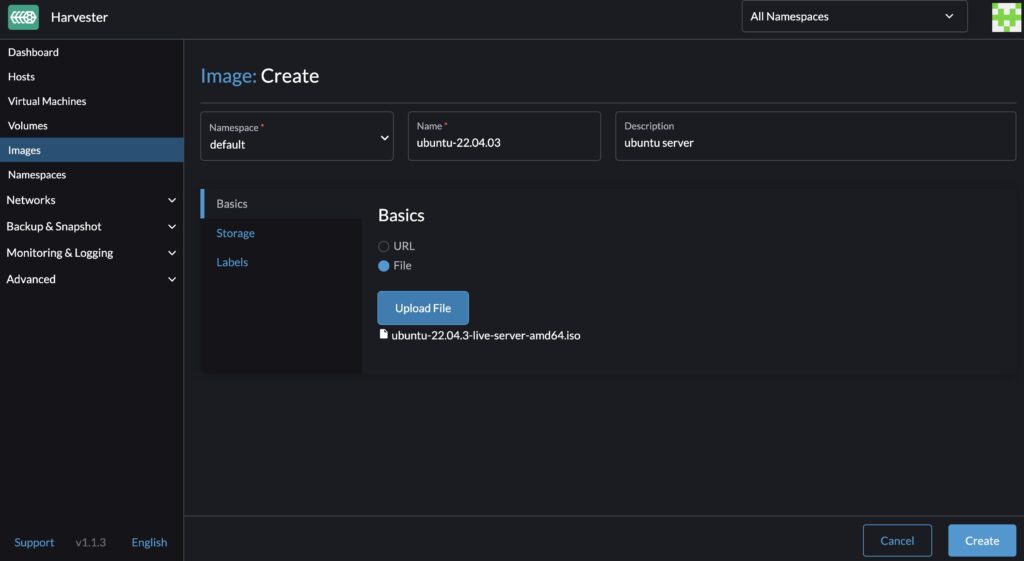Open the user avatar menu
Image resolution: width=1024 pixels, height=561 pixels.
(1005, 17)
